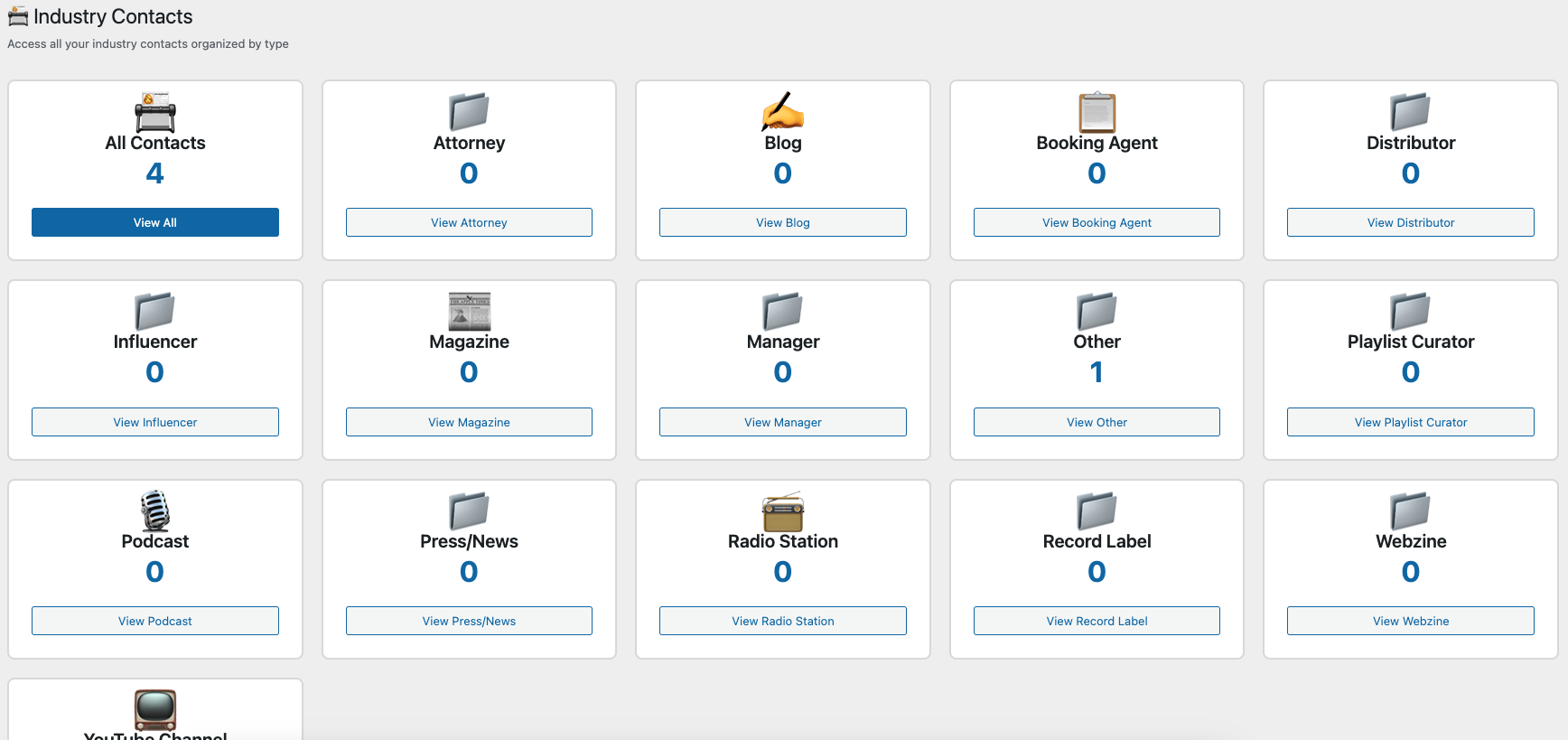
Task: Click the Industry Contacts page heading
Action: coord(113,16)
